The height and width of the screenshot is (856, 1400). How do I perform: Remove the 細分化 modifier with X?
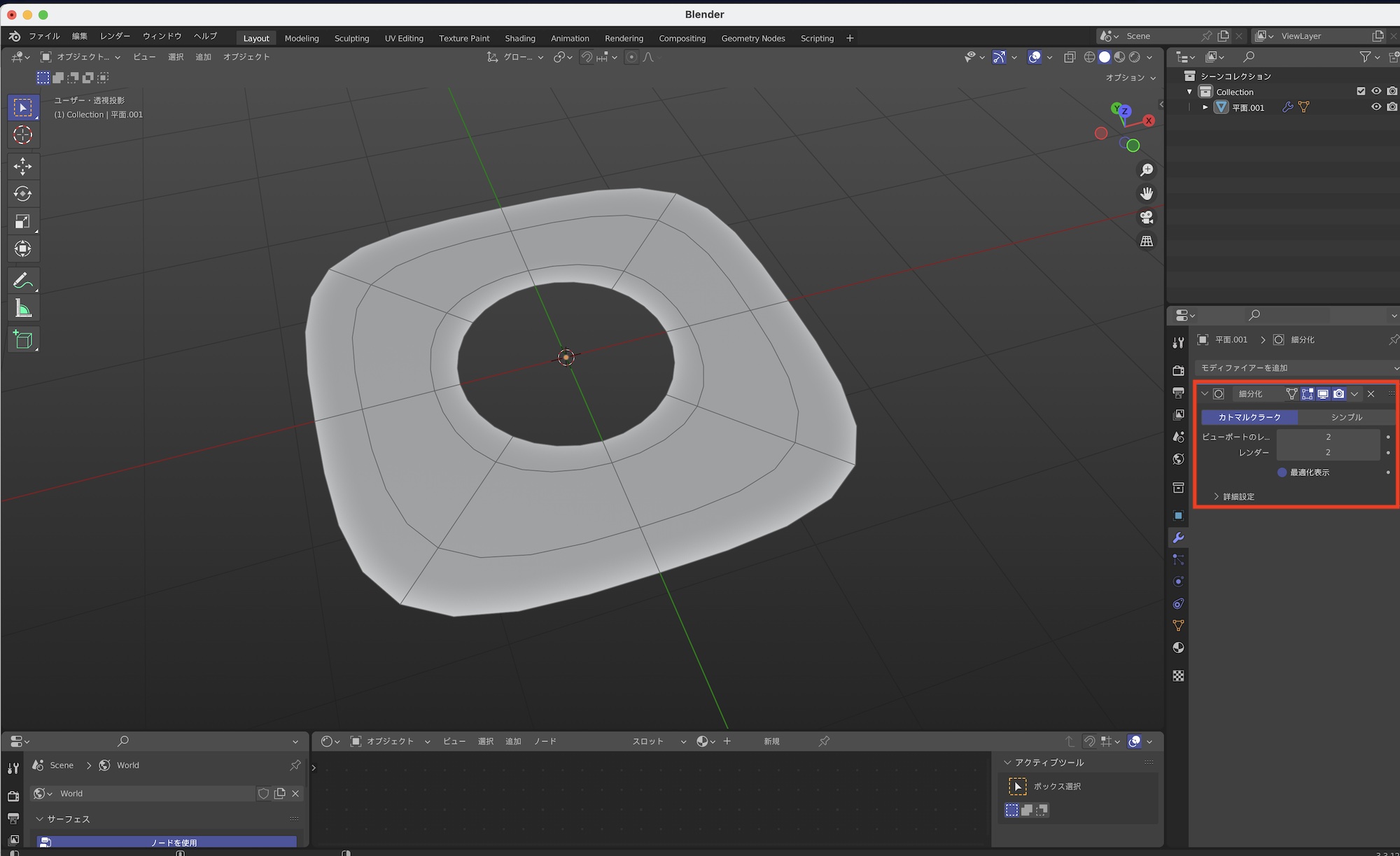[1371, 394]
